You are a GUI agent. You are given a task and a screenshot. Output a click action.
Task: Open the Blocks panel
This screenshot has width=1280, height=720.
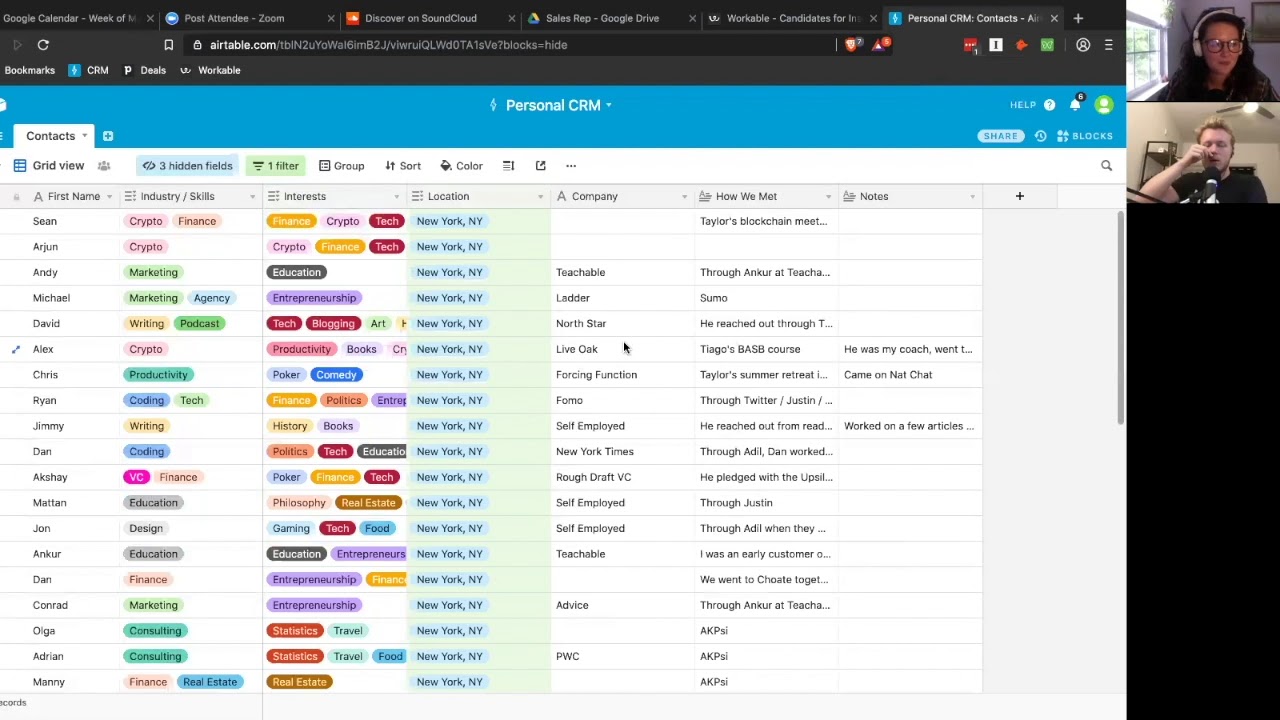1085,136
